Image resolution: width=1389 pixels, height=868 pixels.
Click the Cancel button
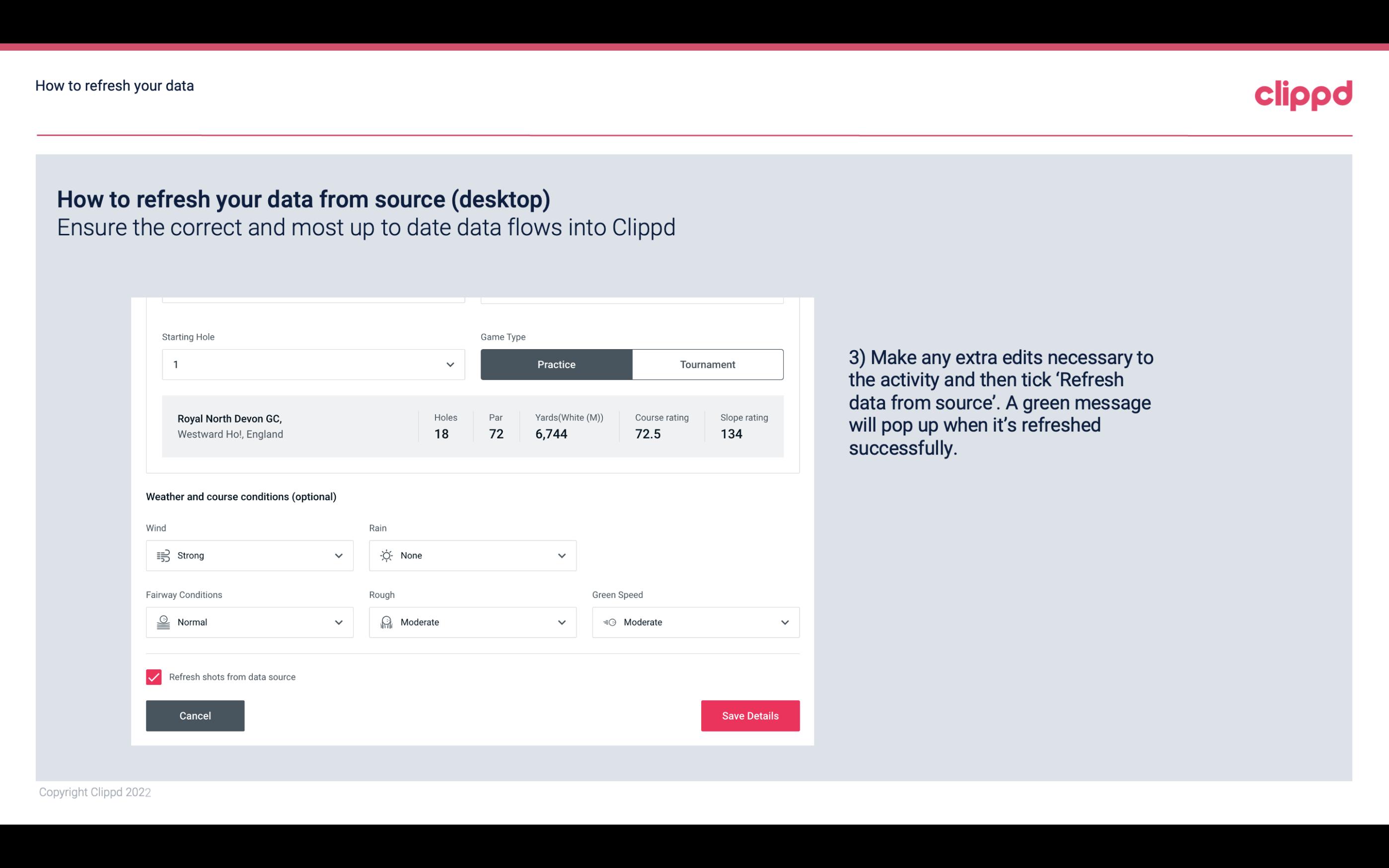(195, 715)
